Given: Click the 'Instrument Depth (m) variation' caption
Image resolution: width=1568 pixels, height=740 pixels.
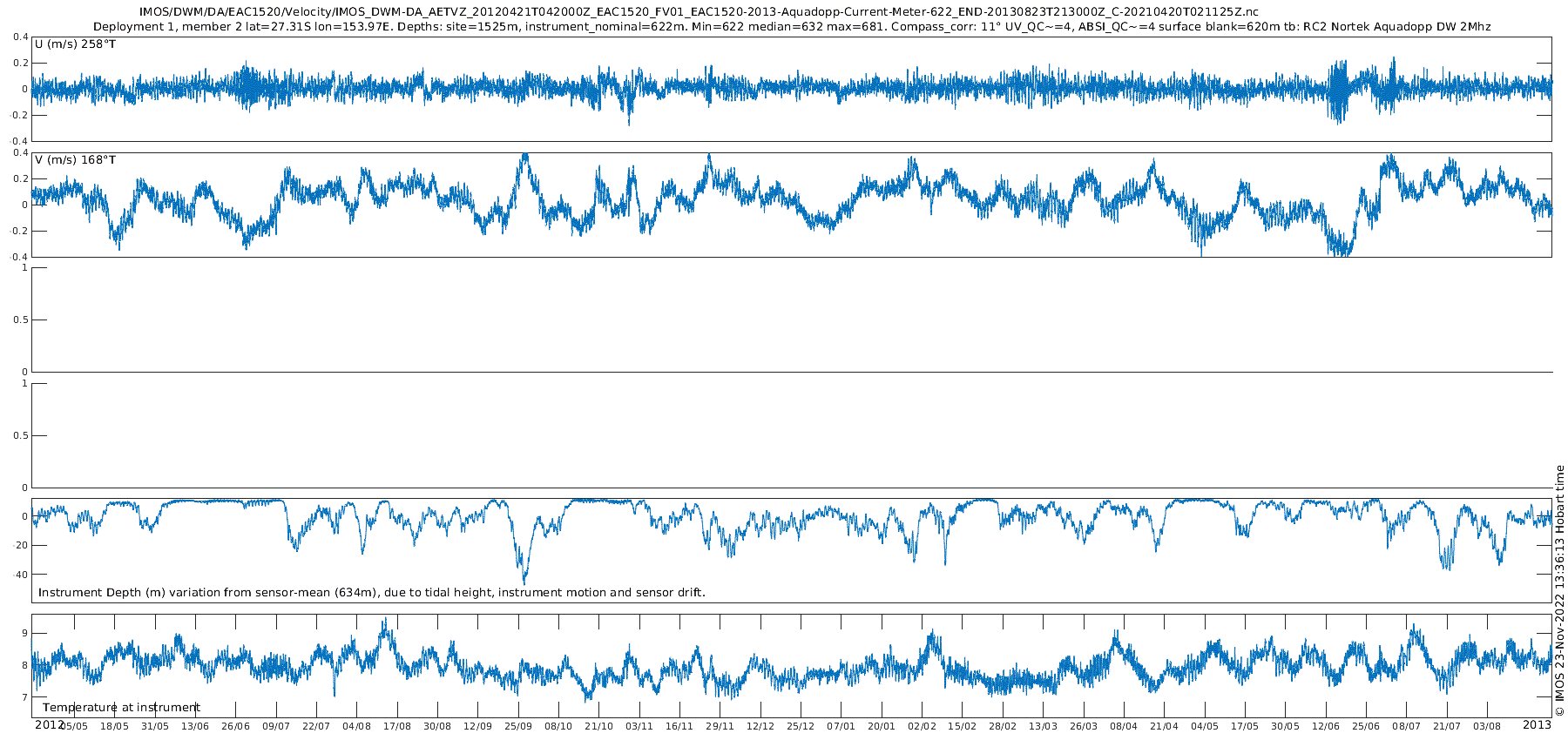Looking at the screenshot, I should pyautogui.click(x=372, y=593).
